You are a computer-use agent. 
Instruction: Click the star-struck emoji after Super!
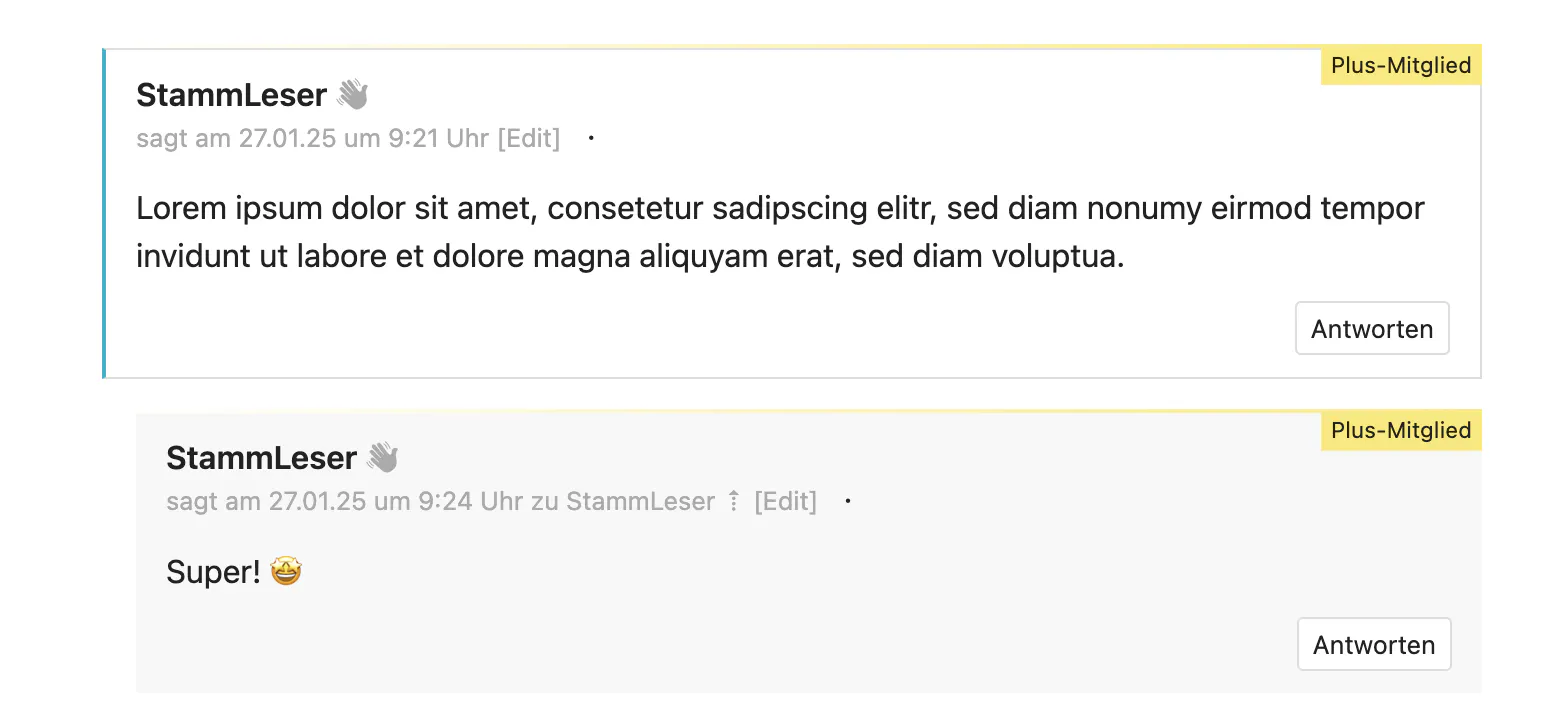tap(286, 572)
